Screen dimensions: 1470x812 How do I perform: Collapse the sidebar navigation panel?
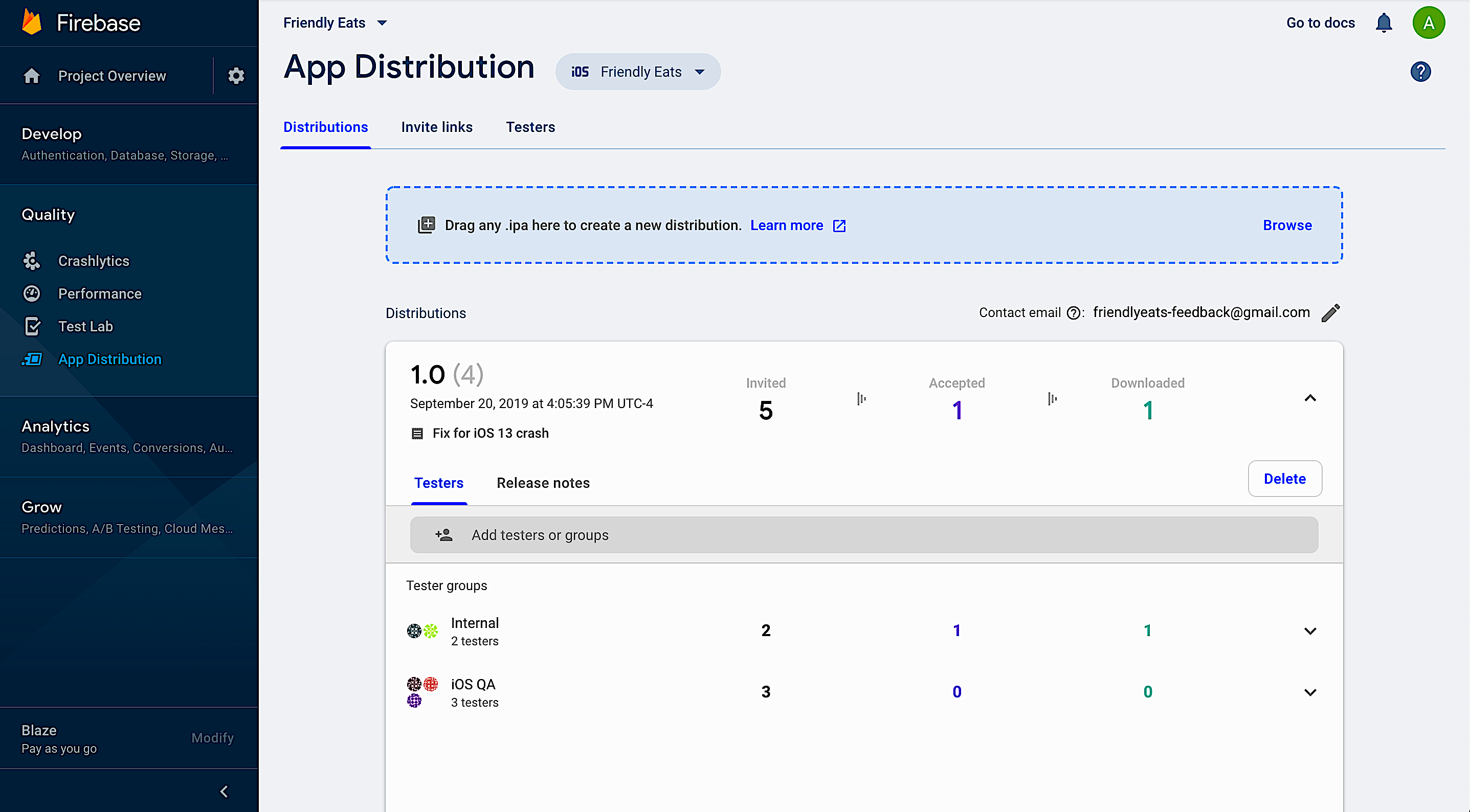pyautogui.click(x=224, y=792)
